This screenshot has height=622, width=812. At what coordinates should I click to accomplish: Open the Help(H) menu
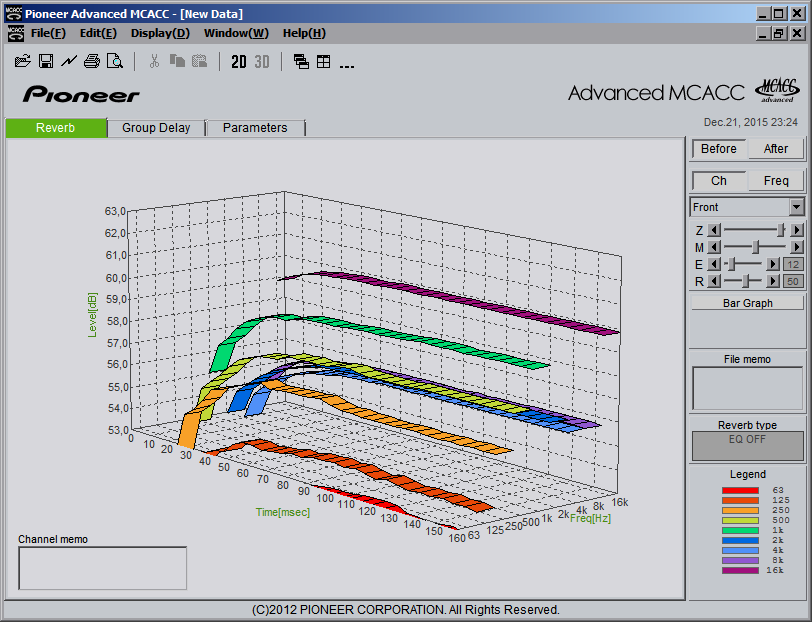[304, 33]
